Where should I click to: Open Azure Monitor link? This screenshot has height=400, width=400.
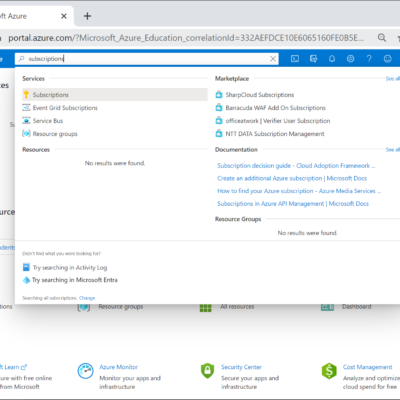click(x=118, y=367)
